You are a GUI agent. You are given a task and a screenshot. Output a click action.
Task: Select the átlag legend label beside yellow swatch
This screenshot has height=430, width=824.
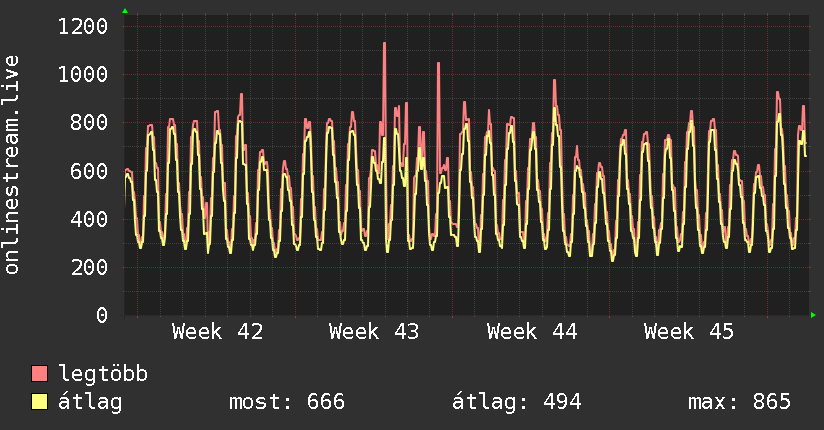pos(90,402)
